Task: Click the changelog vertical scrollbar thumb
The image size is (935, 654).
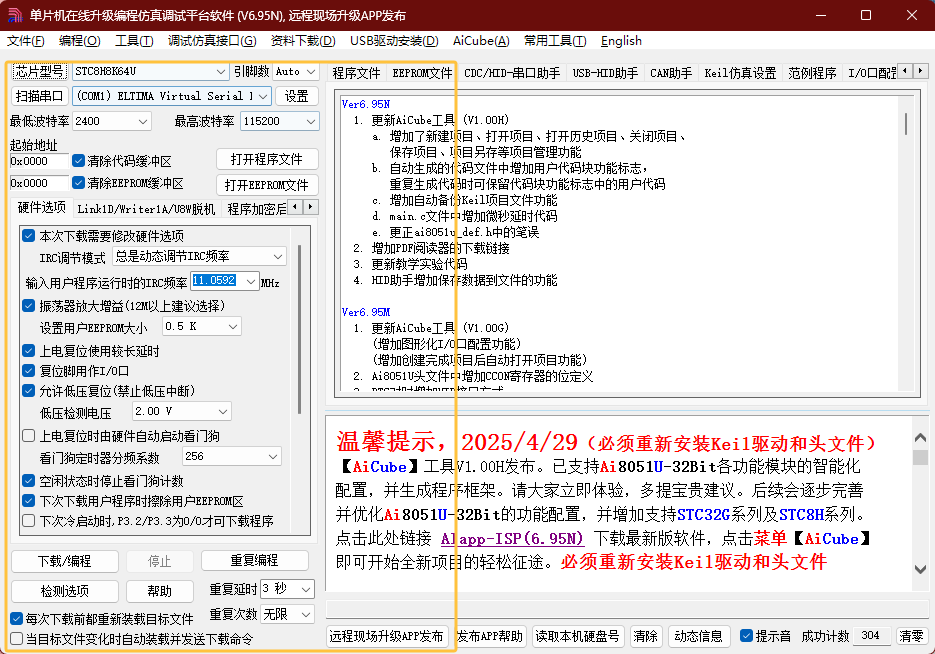Action: coord(906,123)
